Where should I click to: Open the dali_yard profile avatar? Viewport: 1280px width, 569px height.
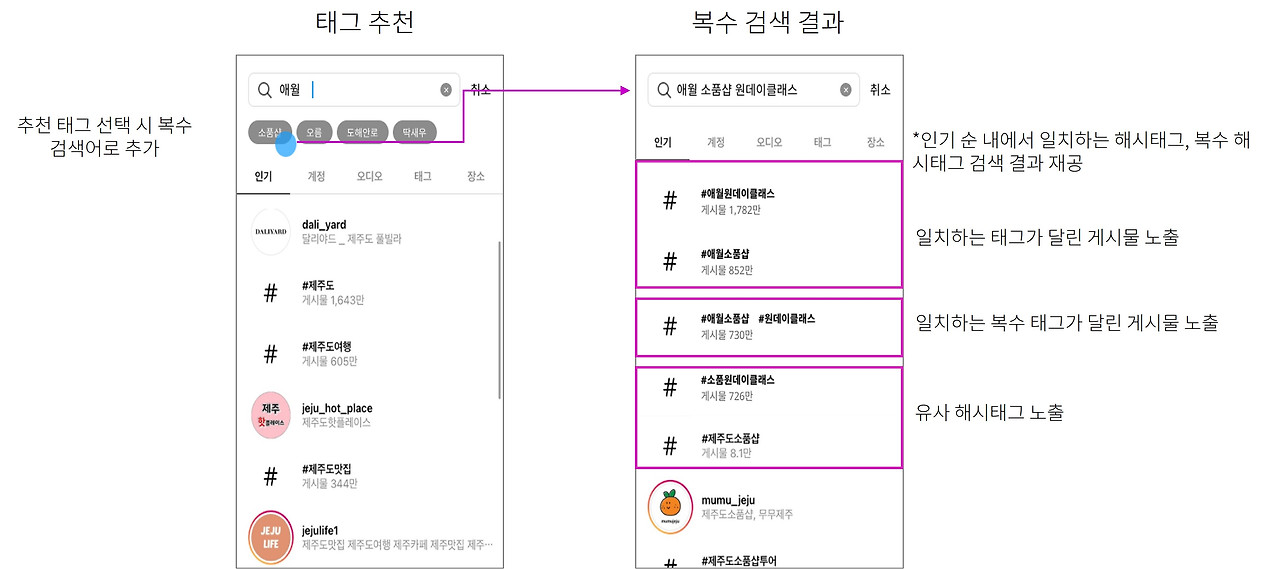pos(270,232)
